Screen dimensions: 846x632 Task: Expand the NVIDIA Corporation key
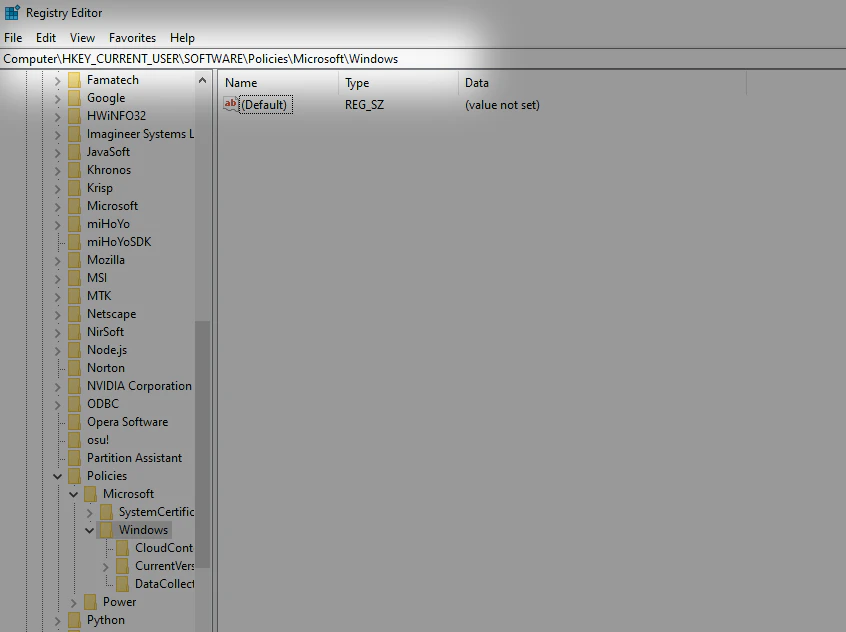(x=58, y=387)
